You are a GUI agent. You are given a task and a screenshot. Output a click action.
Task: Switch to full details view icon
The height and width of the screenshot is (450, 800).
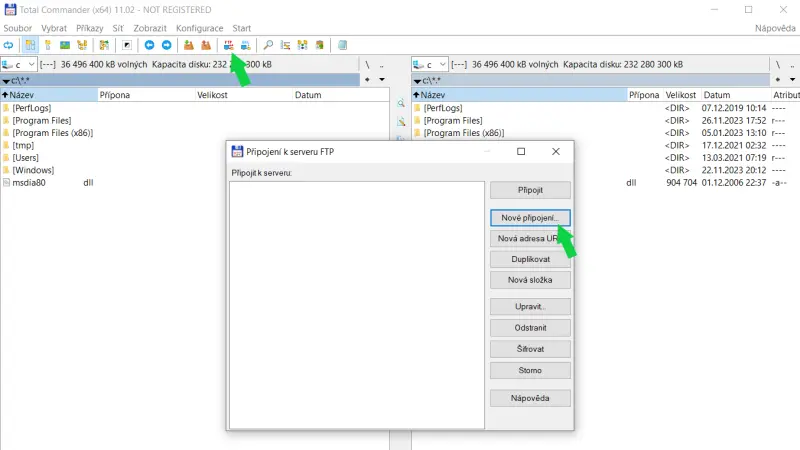pos(48,45)
